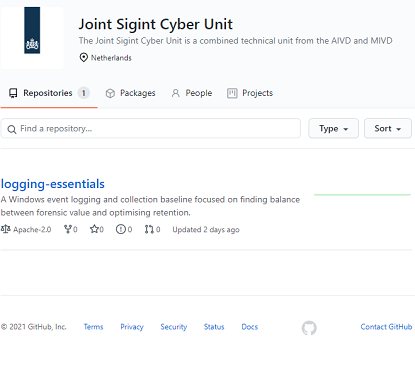Open the logging-essentials repository
The image size is (415, 391).
click(53, 184)
